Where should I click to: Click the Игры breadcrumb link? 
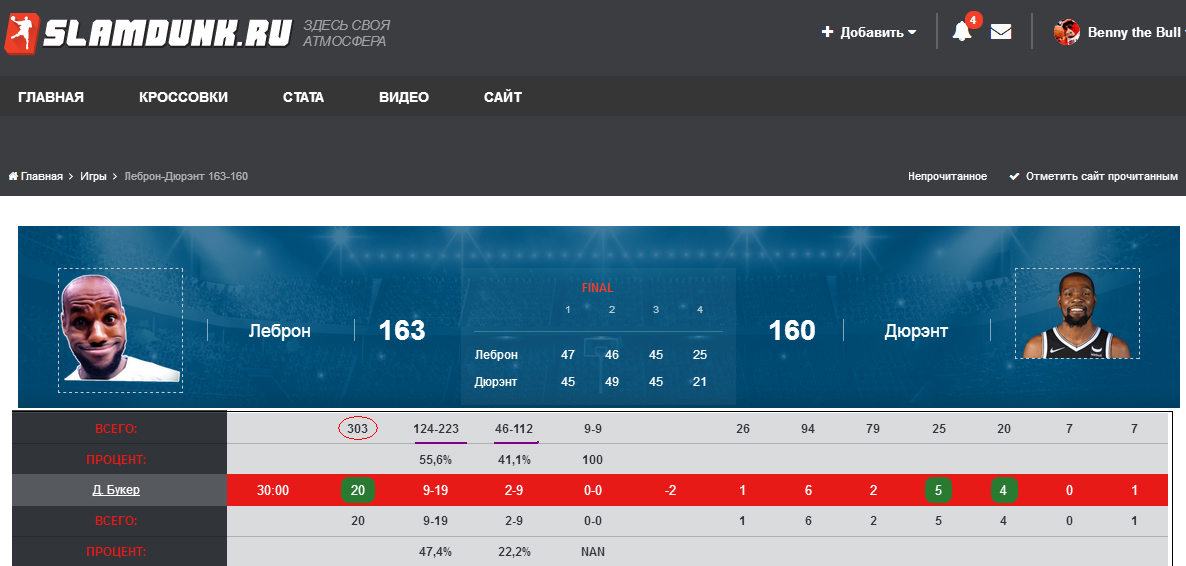pos(93,176)
